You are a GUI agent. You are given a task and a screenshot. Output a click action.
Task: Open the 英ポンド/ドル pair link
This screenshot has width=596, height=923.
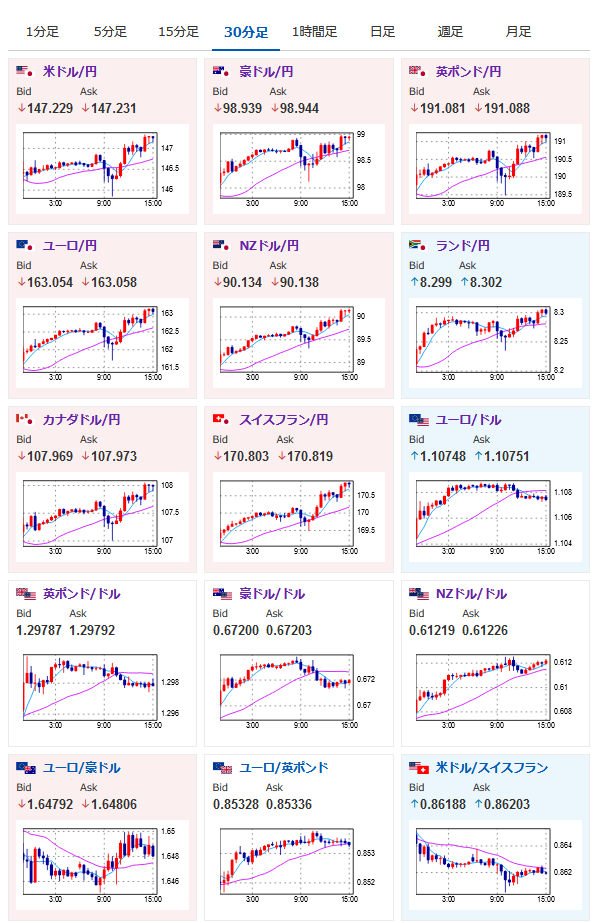pos(81,594)
